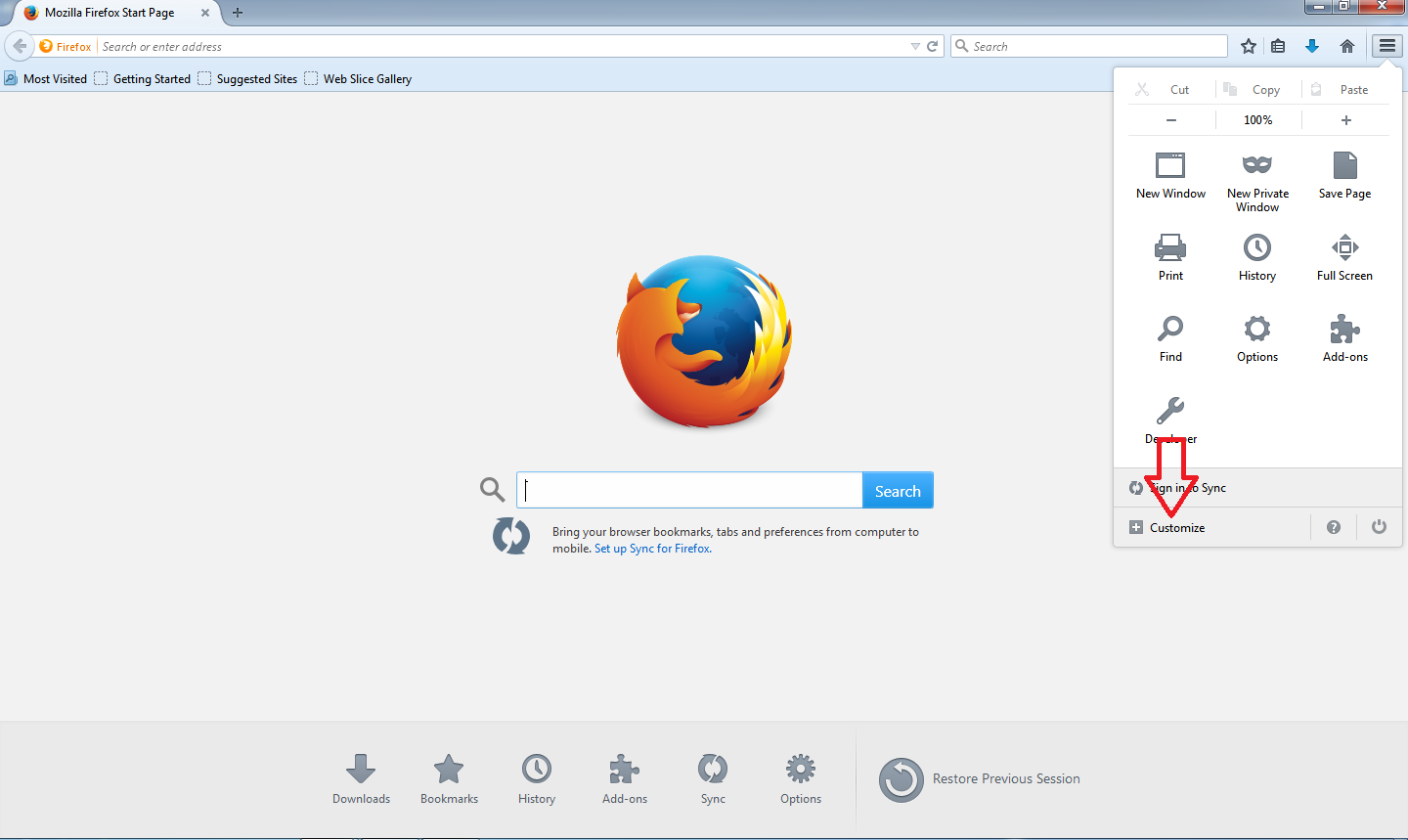Click Restore Previous Session

click(980, 779)
